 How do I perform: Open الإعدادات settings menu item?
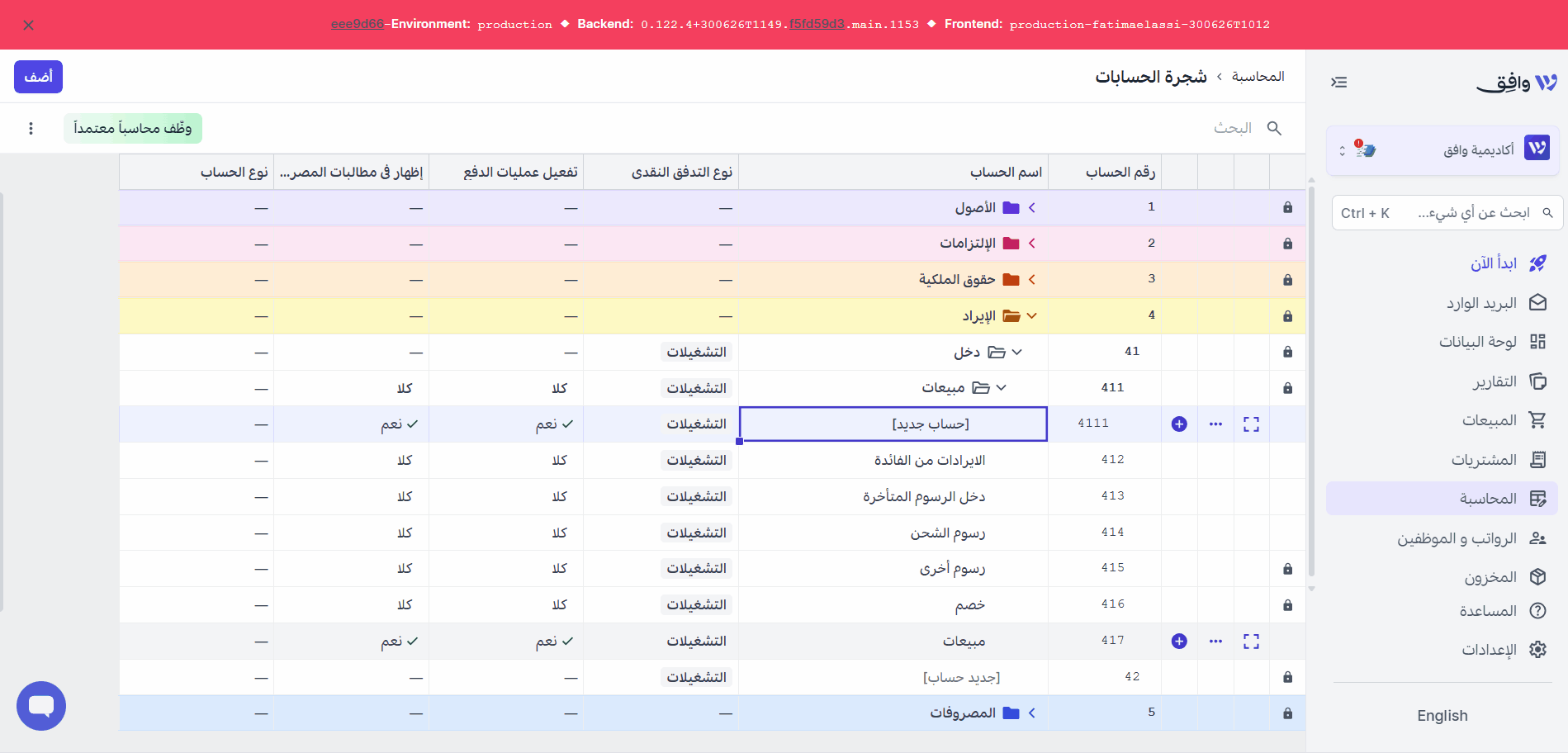1489,650
